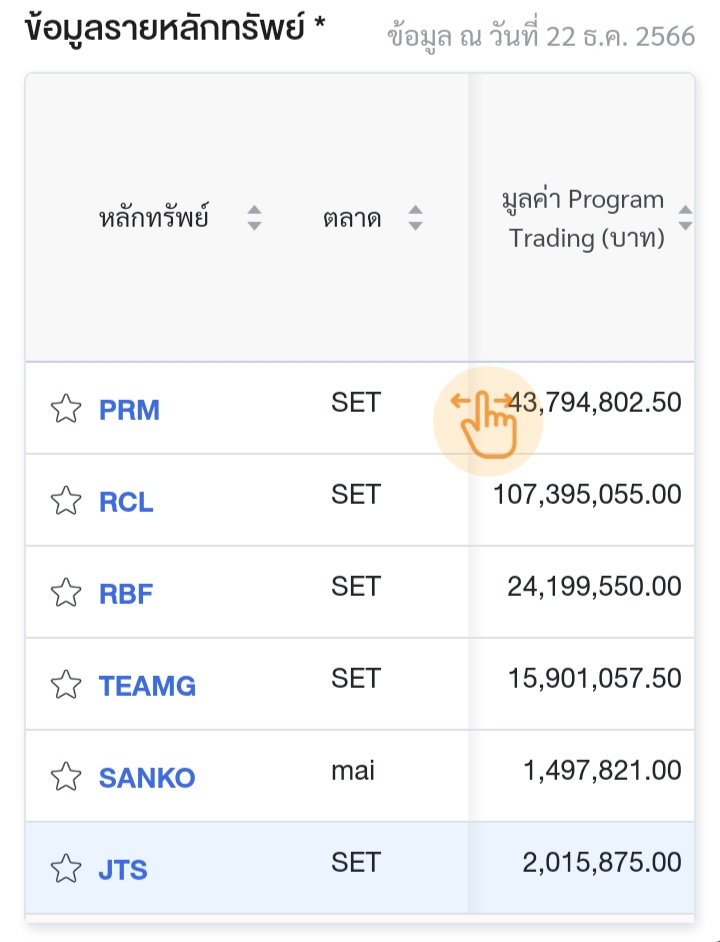Sort by ตลาด column arrows
This screenshot has width=720, height=942.
click(x=415, y=218)
